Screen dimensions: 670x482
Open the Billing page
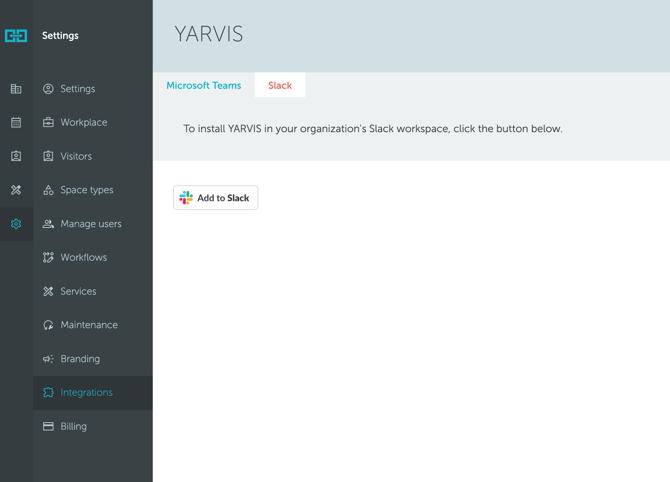(x=73, y=427)
